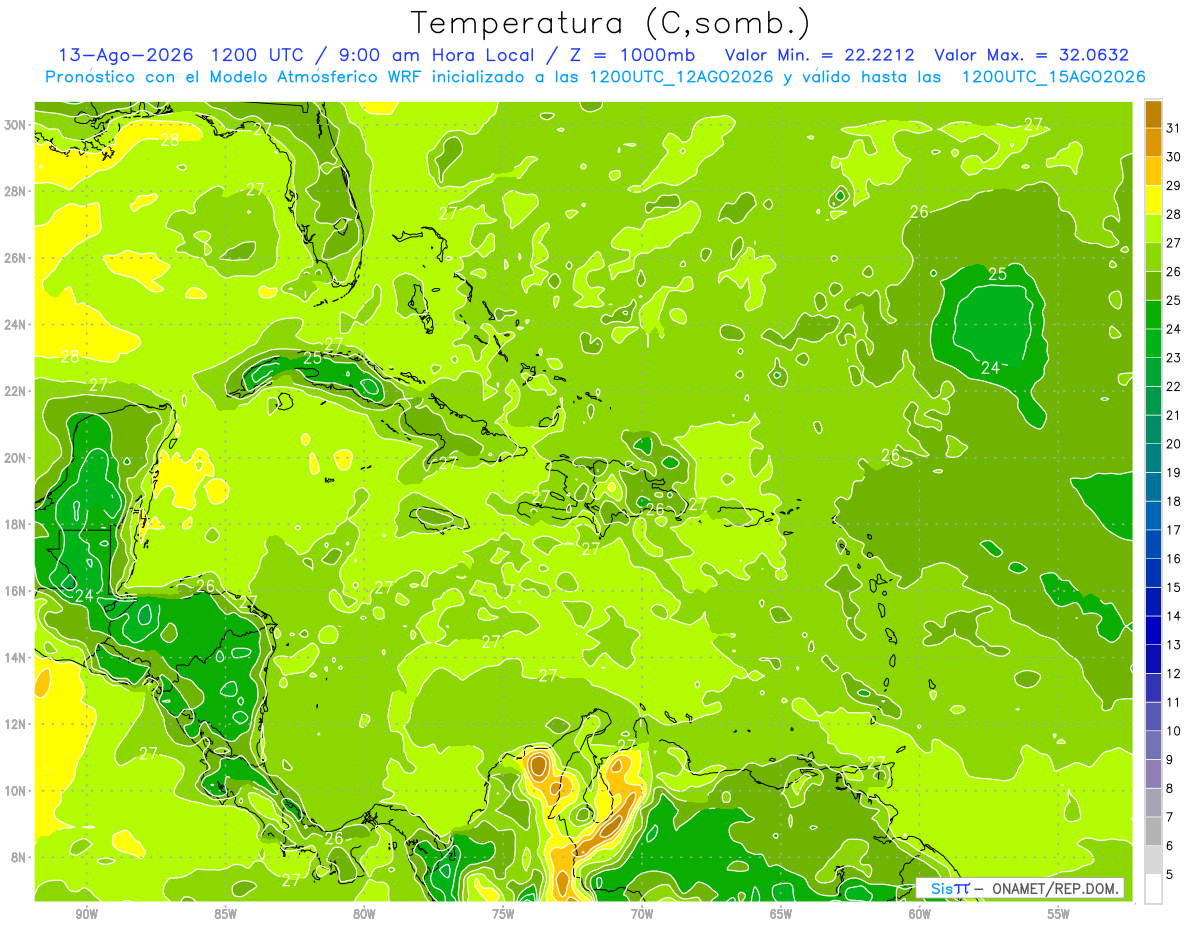
Task: Click the "8N" latitude label
Action: click(x=19, y=858)
